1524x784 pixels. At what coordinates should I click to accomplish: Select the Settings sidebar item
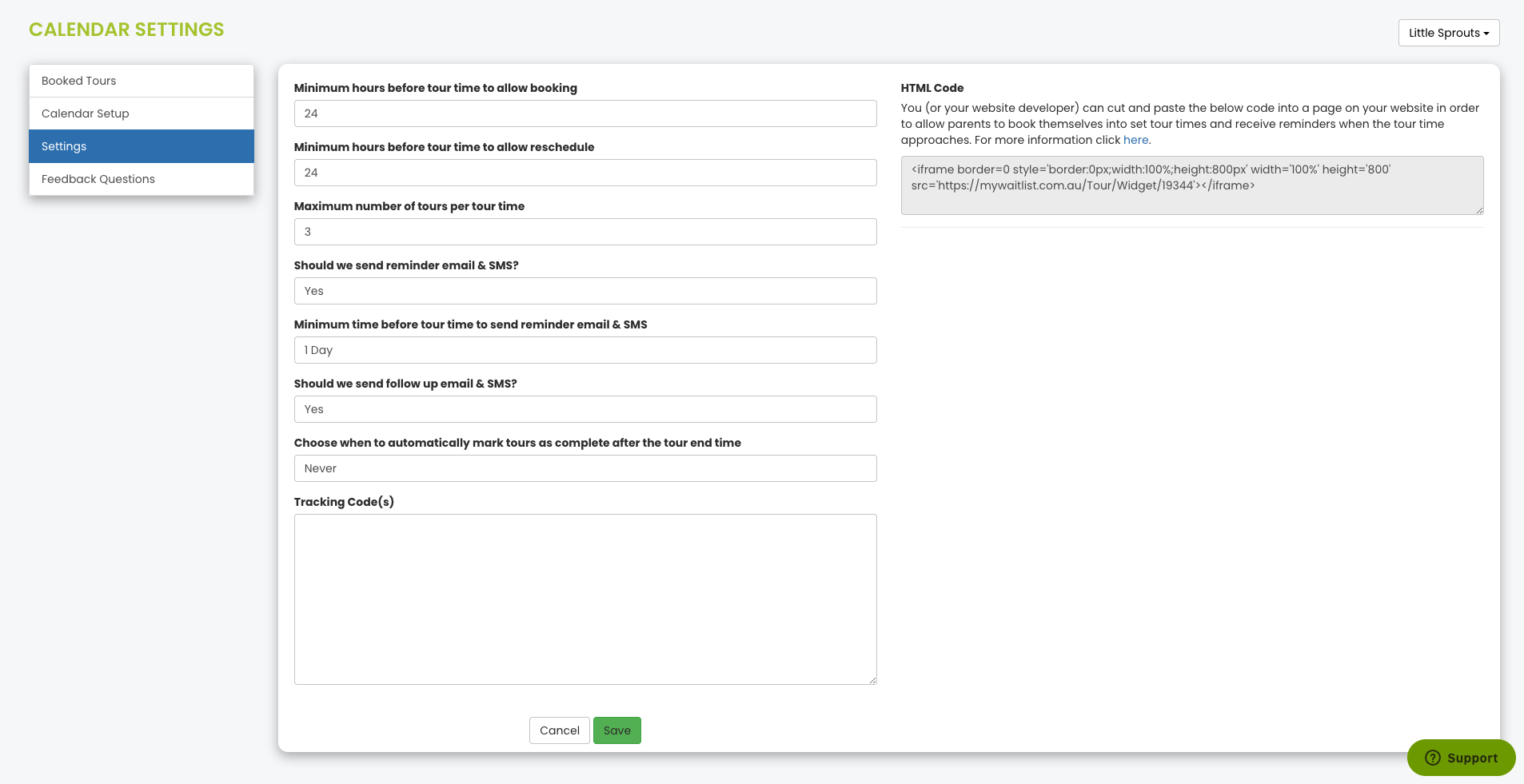coord(142,146)
